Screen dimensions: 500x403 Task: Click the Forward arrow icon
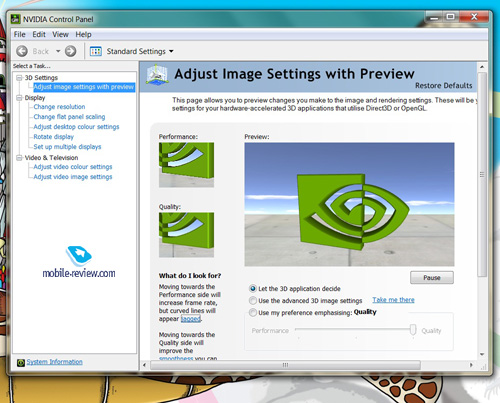tap(70, 51)
